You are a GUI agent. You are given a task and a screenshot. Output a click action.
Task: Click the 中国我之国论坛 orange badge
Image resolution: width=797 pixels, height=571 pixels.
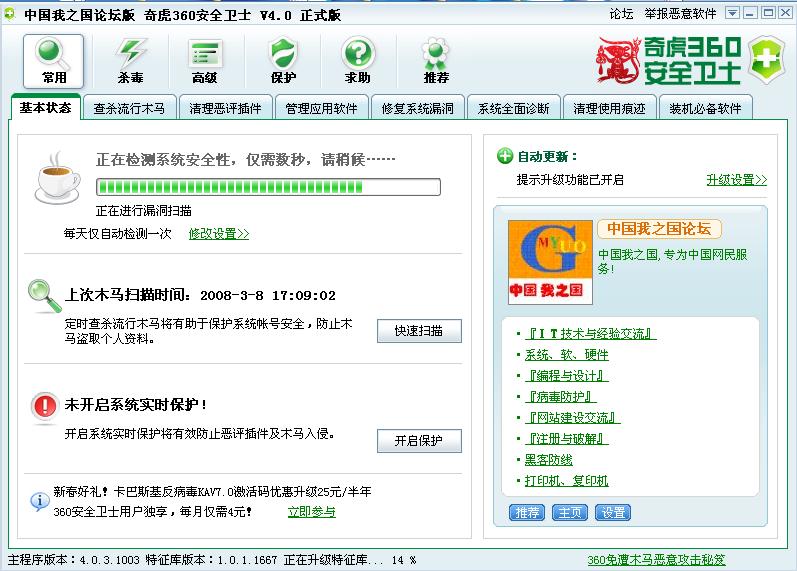[x=659, y=229]
